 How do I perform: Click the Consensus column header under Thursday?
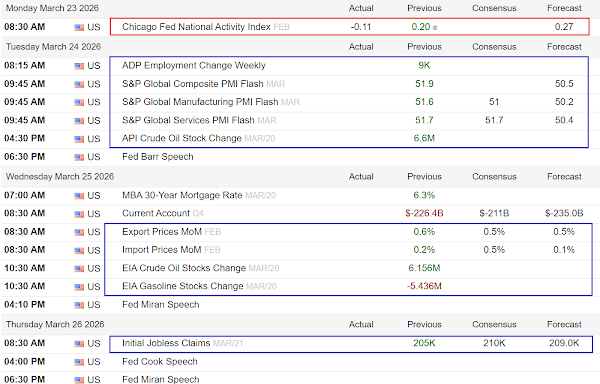click(x=494, y=324)
